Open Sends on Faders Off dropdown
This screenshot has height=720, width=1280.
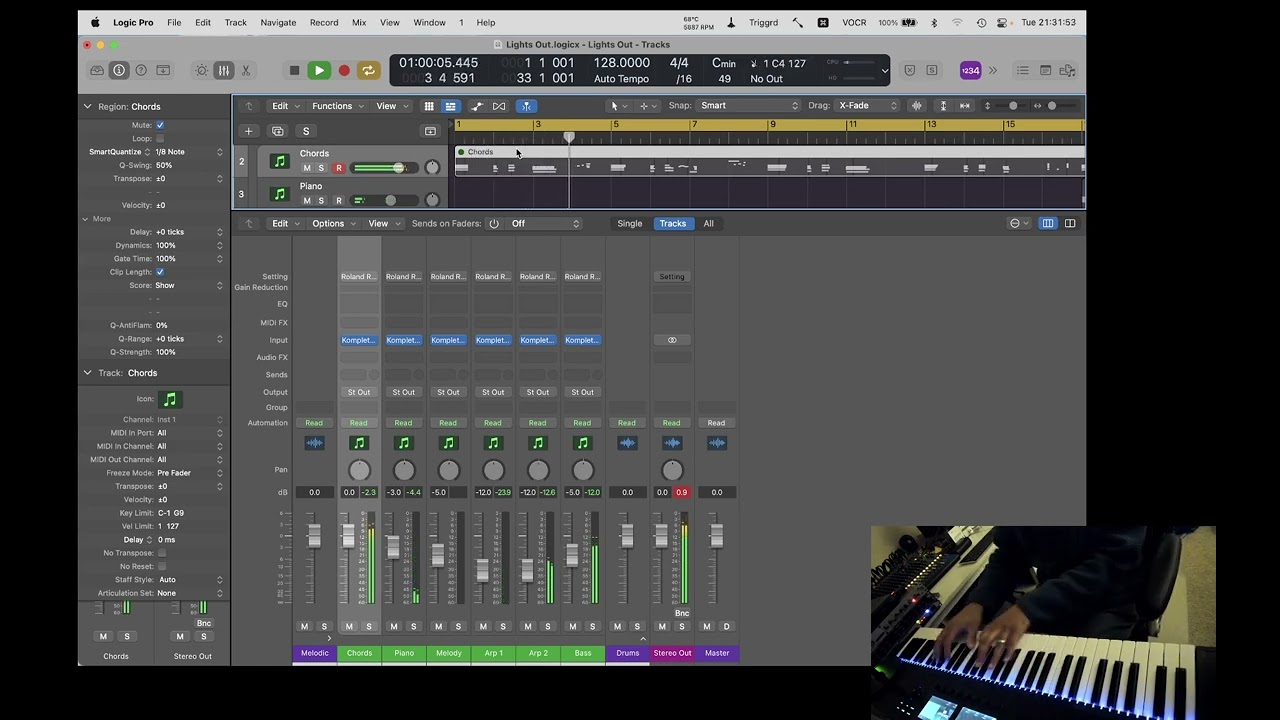point(545,224)
